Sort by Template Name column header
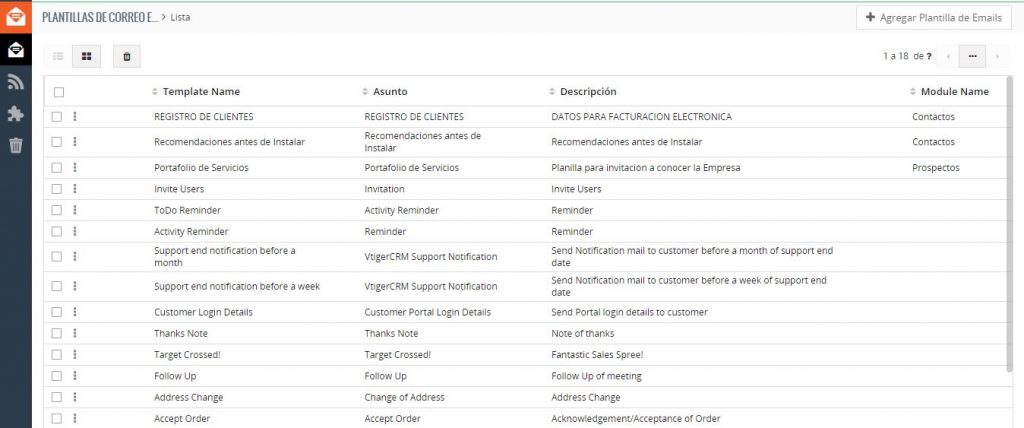This screenshot has height=428, width=1024. pyautogui.click(x=201, y=92)
